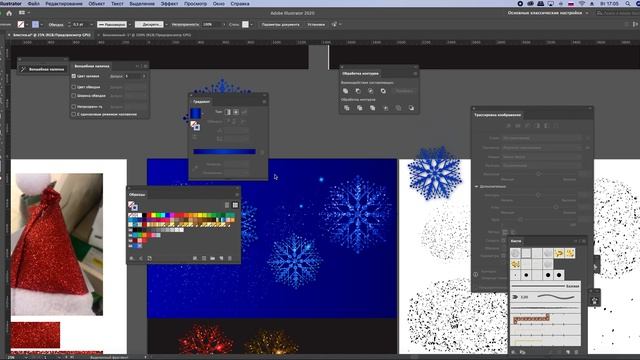Open Стиль dropdown in Image Trace panel
The image size is (640, 360).
[x=542, y=138]
